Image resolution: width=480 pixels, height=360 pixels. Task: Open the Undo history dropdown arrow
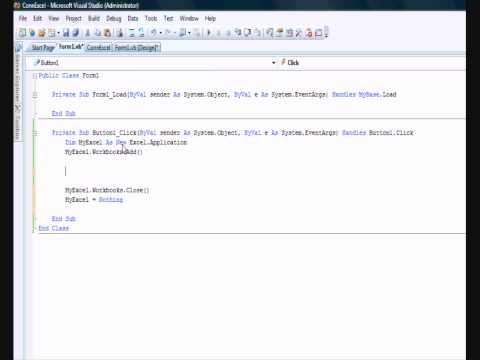coord(160,33)
